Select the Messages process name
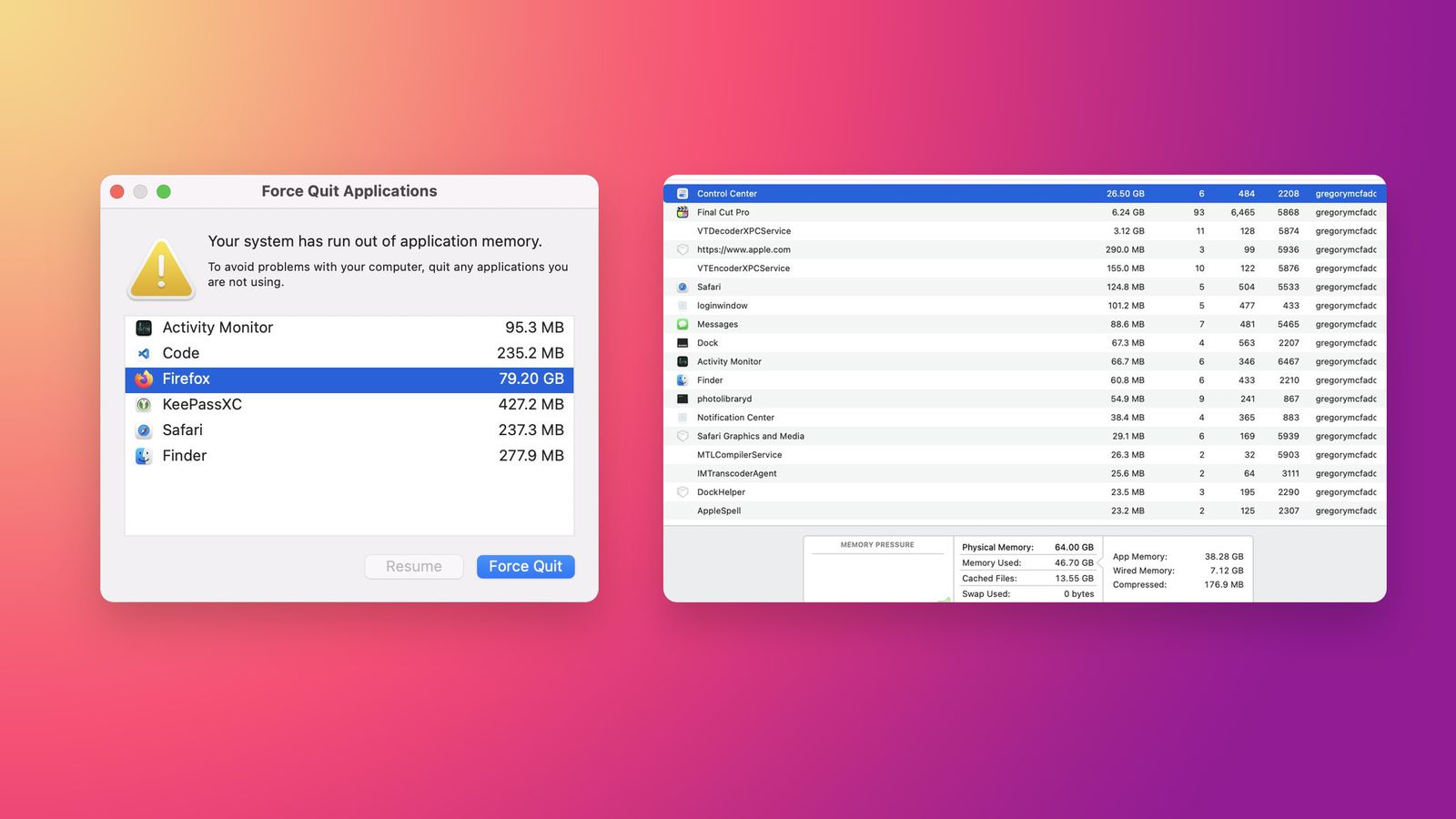Image resolution: width=1456 pixels, height=819 pixels. [717, 324]
